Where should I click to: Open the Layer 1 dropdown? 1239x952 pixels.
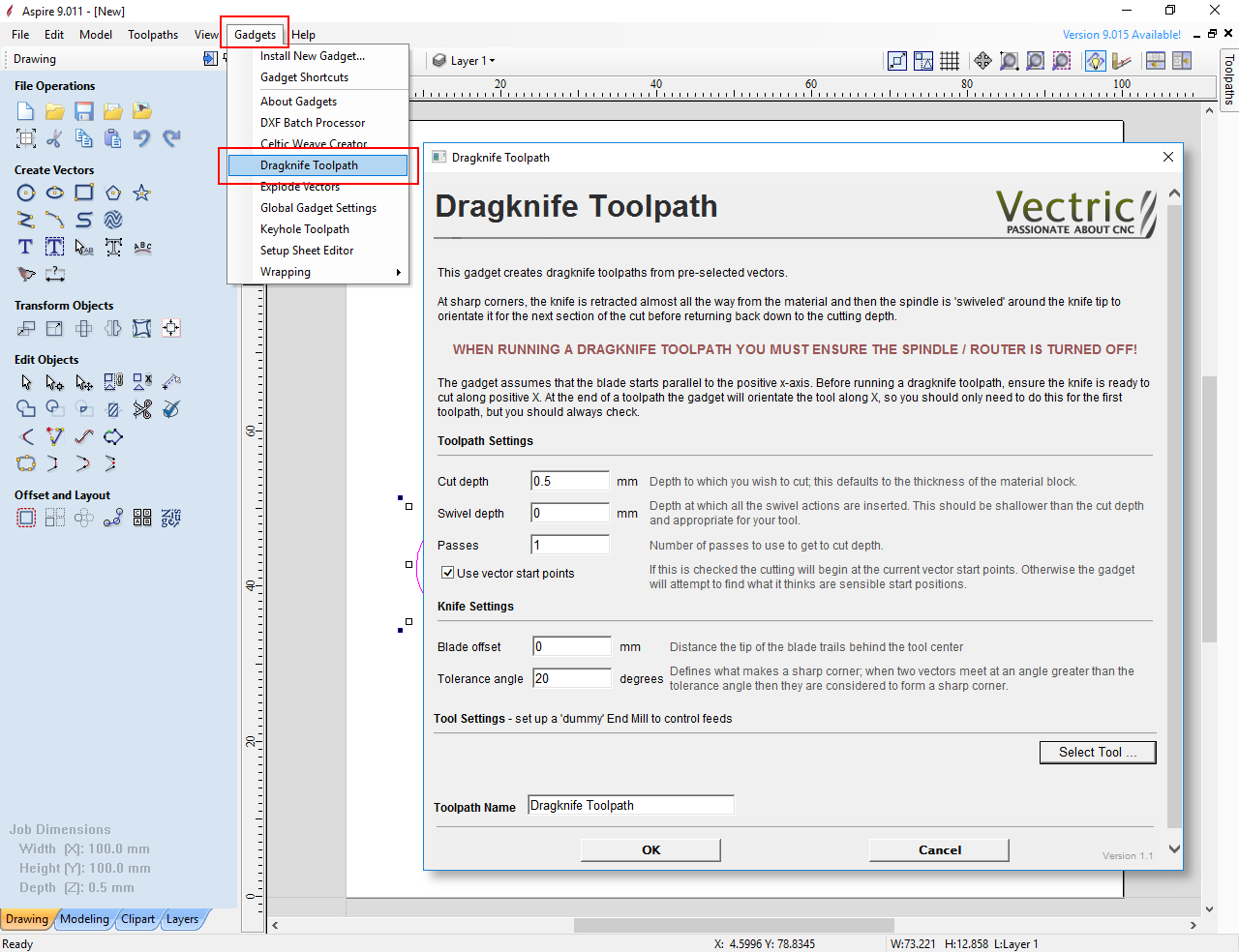[x=464, y=61]
